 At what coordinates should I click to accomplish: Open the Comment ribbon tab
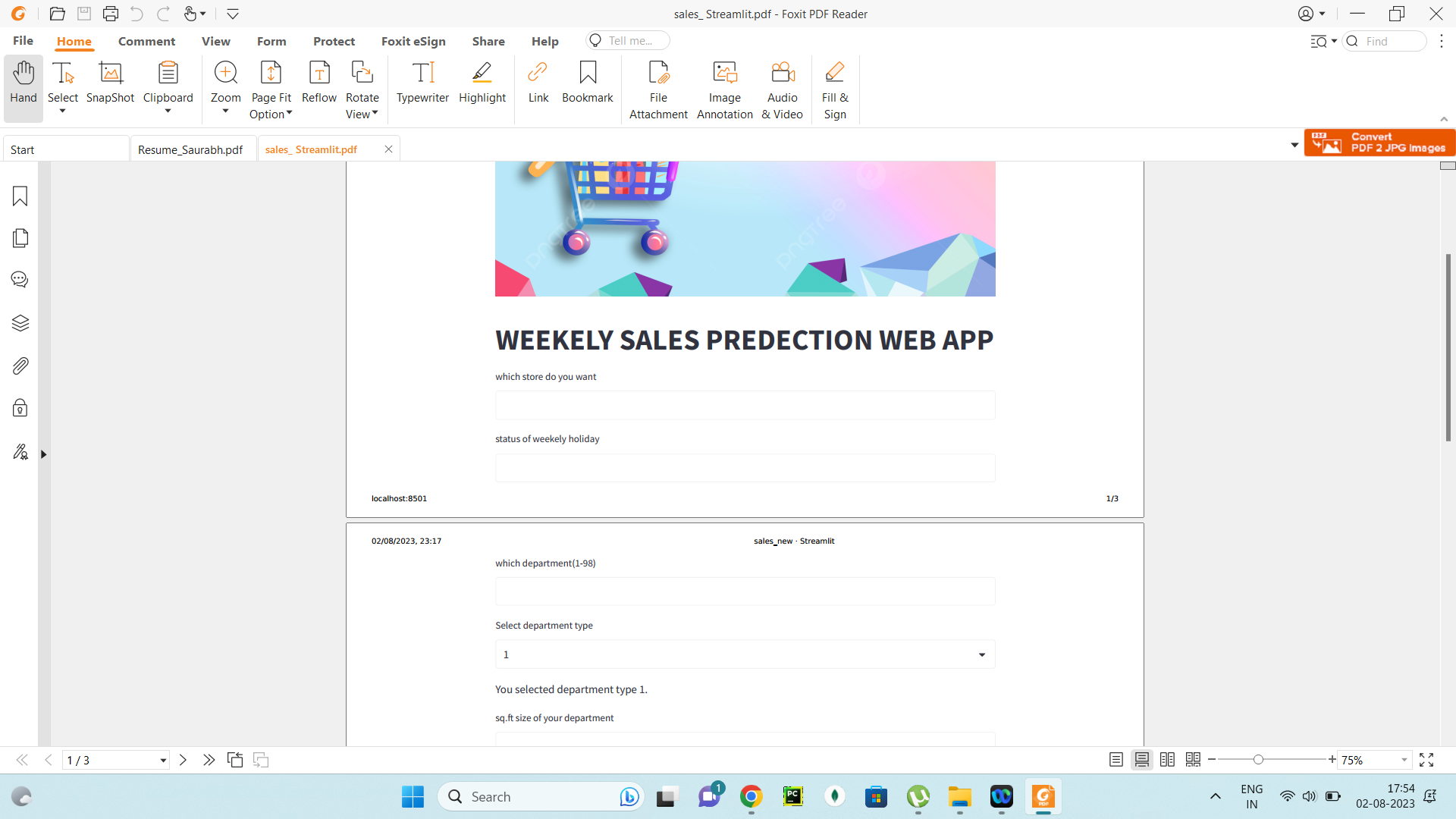[x=146, y=41]
